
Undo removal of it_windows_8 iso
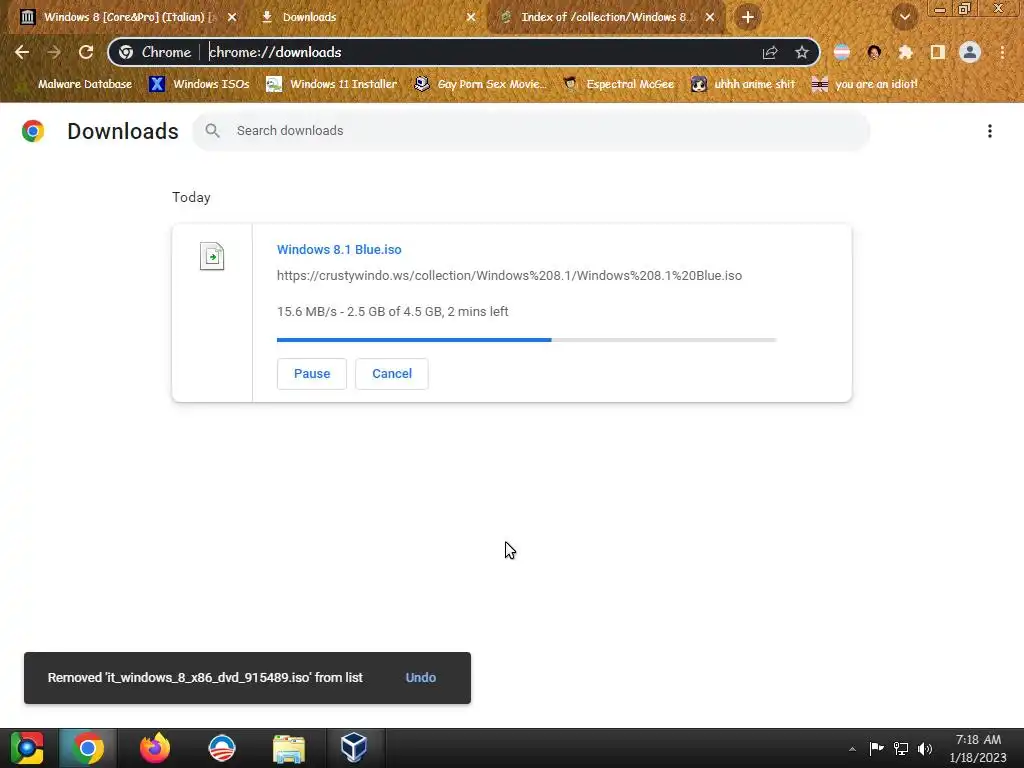point(421,678)
